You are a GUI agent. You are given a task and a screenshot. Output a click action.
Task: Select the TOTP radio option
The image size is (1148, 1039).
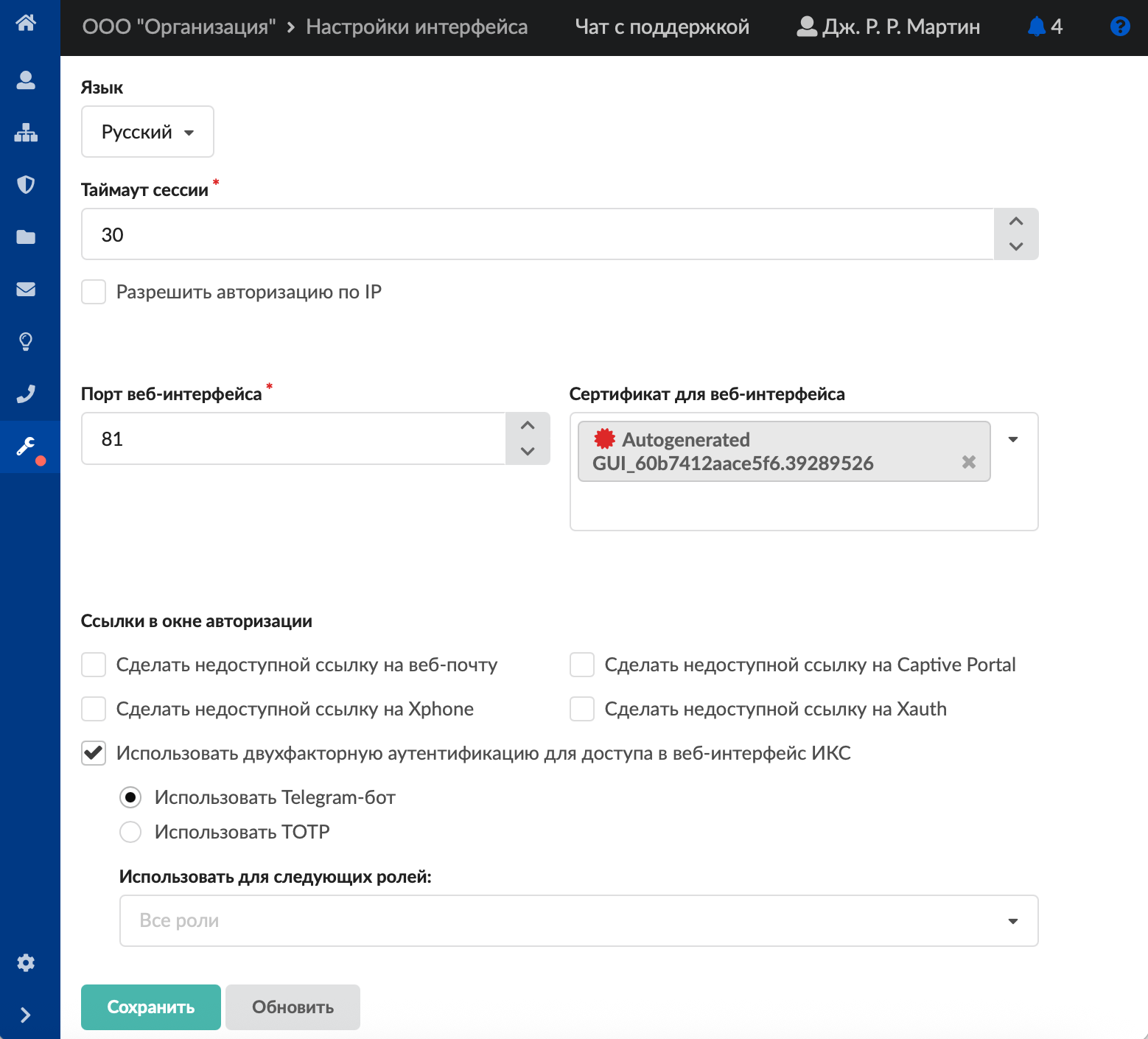pyautogui.click(x=130, y=832)
